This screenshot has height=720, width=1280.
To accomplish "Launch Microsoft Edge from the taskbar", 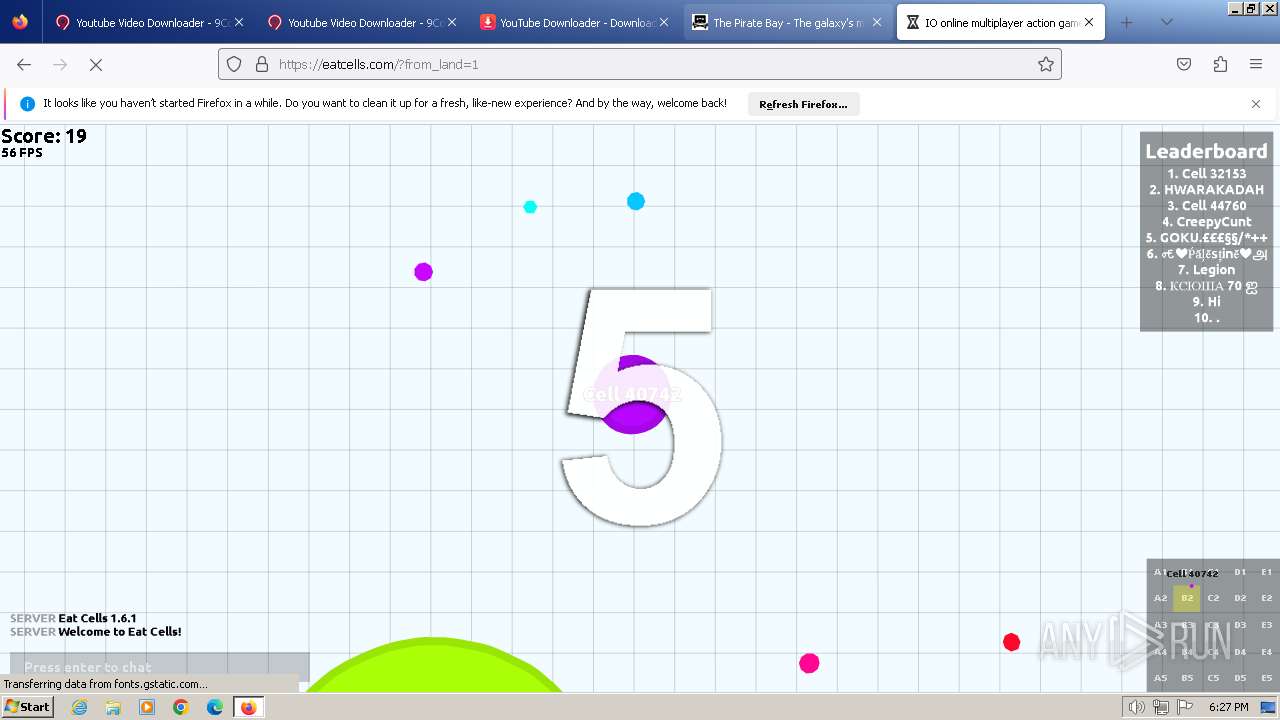I will (215, 707).
